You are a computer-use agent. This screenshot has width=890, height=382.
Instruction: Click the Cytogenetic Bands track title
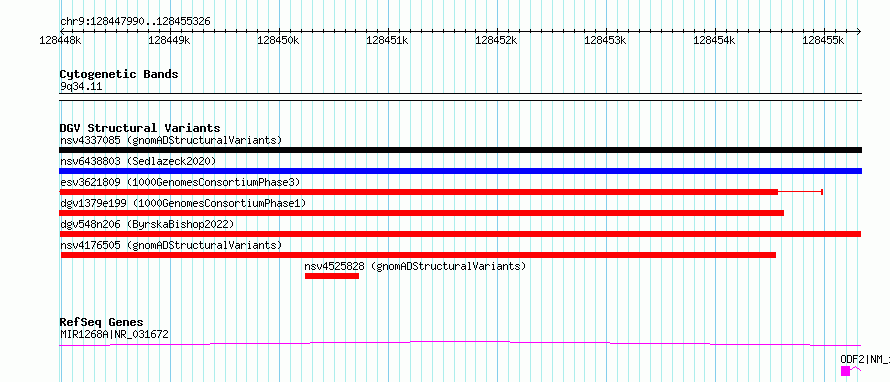[119, 74]
